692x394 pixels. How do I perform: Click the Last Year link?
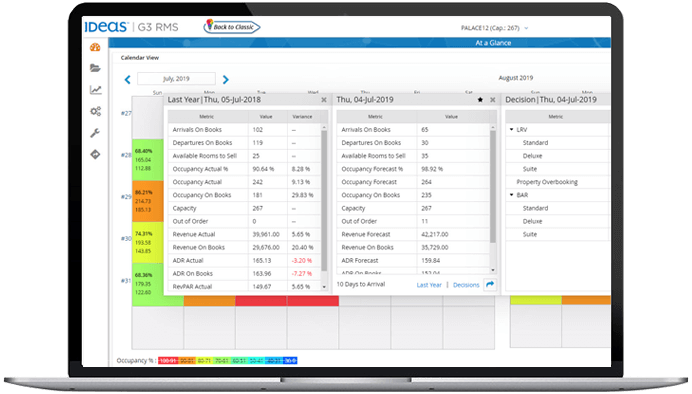(x=429, y=285)
